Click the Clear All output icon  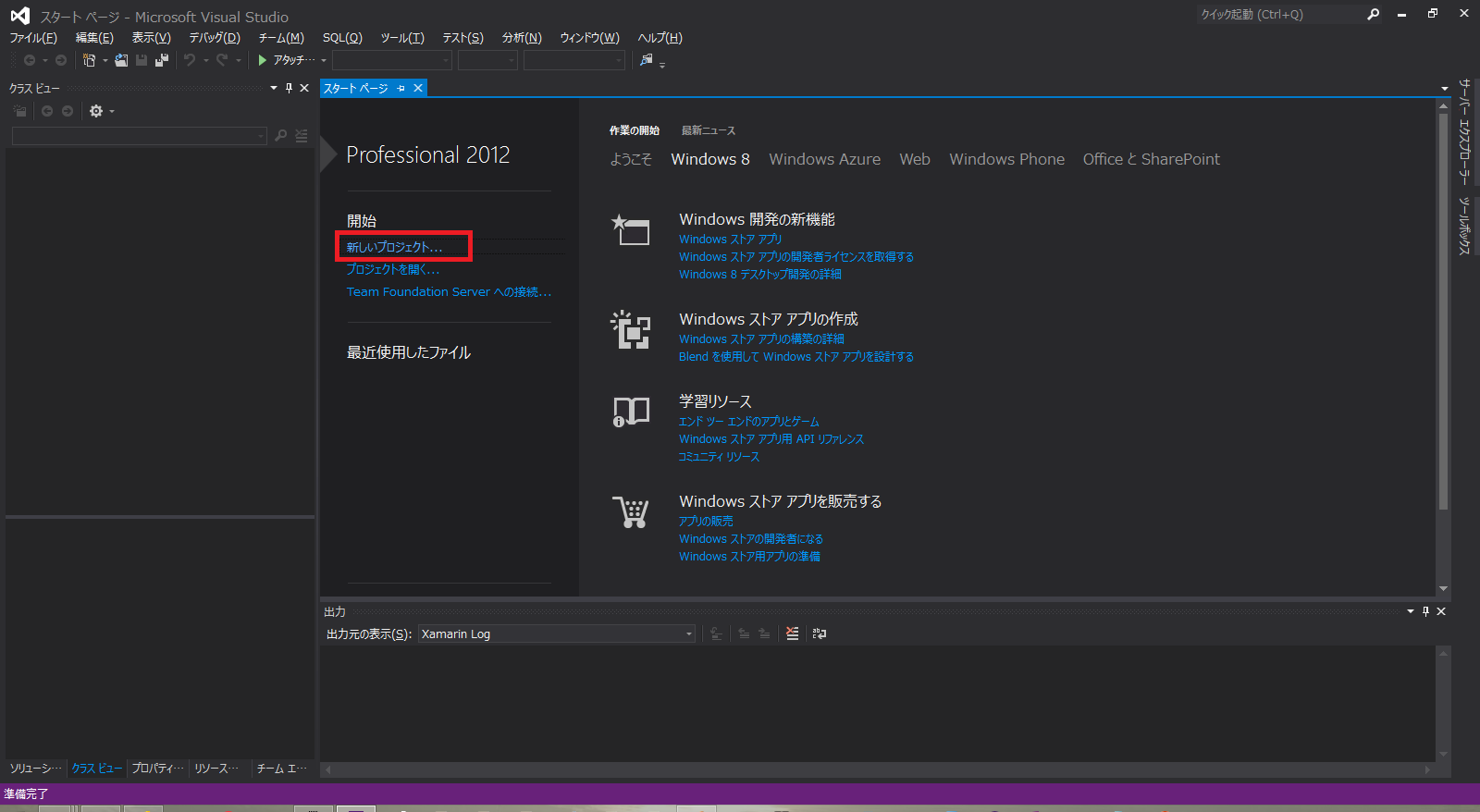click(x=792, y=634)
